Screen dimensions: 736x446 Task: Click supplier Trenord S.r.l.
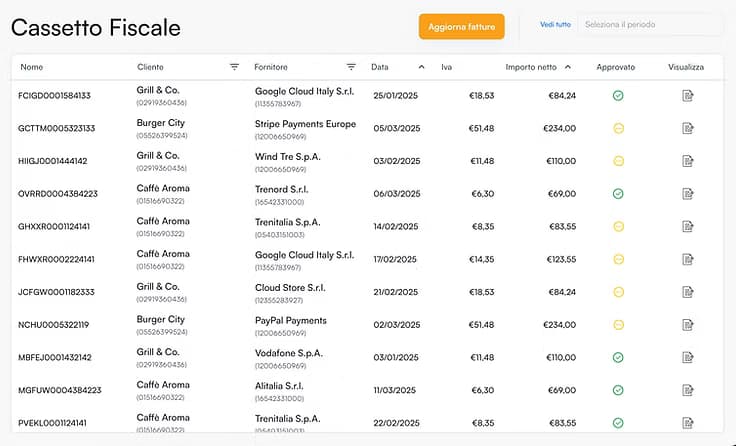282,190
